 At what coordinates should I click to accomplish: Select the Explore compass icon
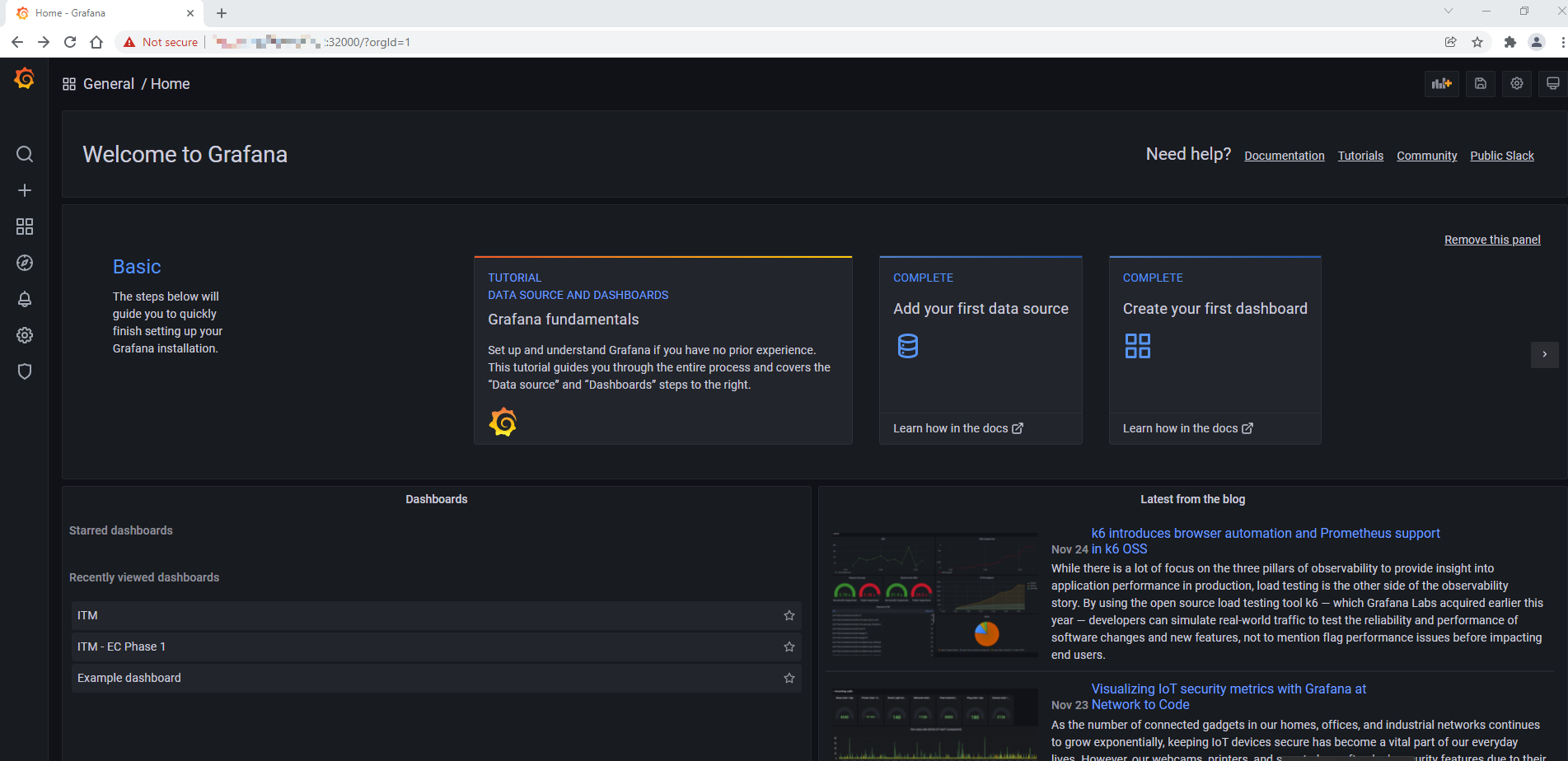tap(25, 263)
